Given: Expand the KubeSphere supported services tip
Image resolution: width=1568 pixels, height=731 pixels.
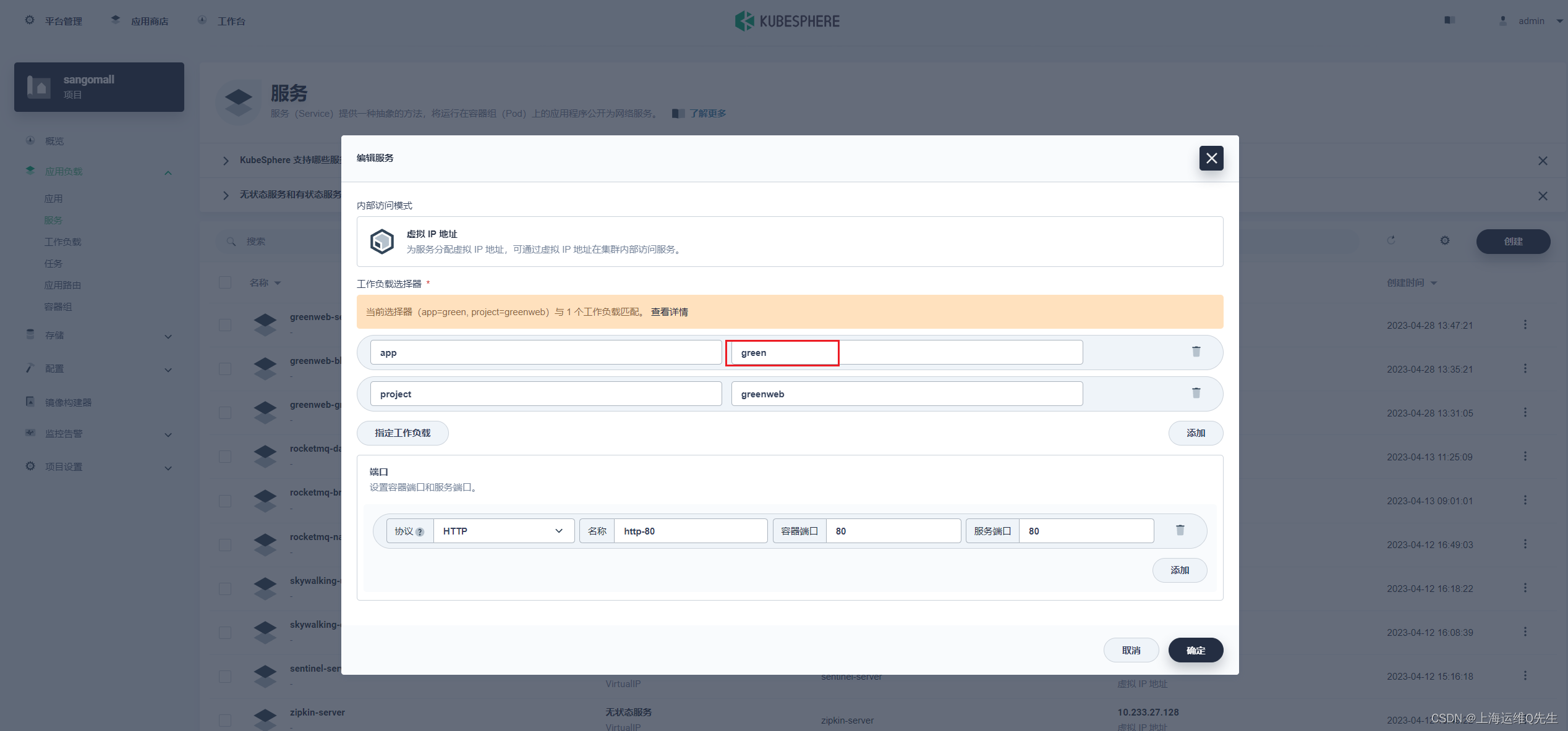Looking at the screenshot, I should (226, 161).
